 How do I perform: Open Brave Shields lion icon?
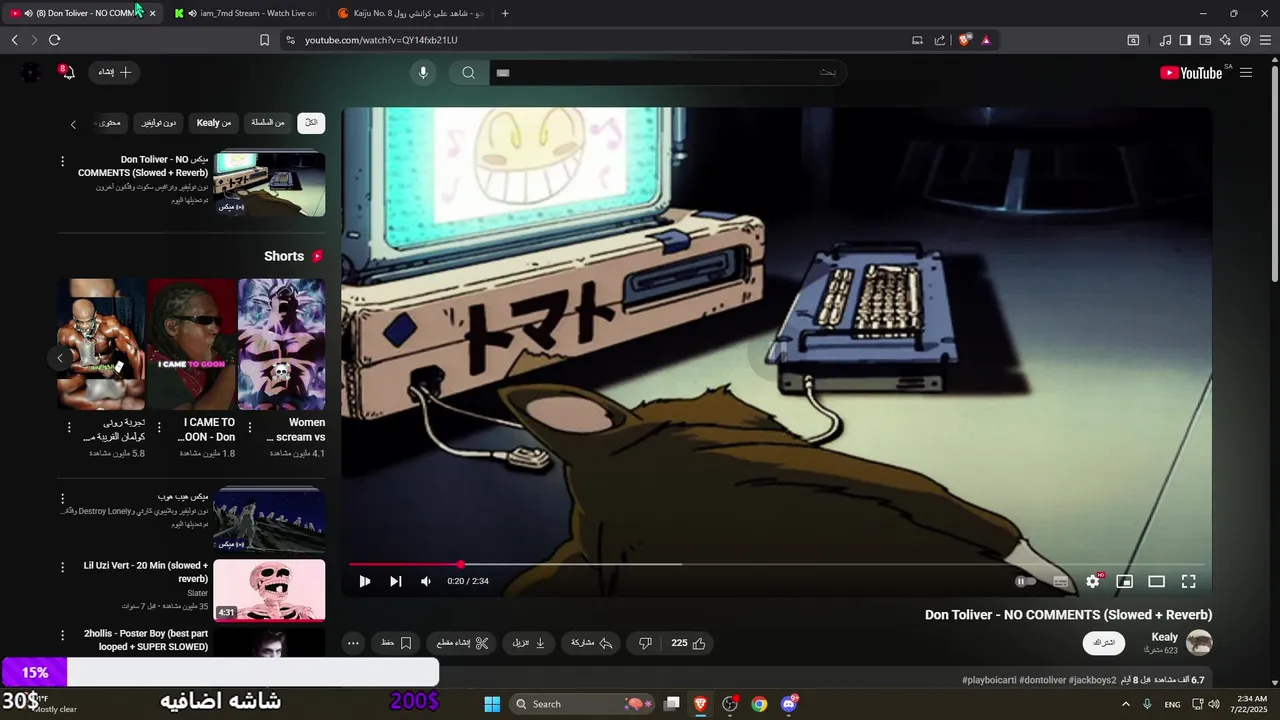[964, 40]
